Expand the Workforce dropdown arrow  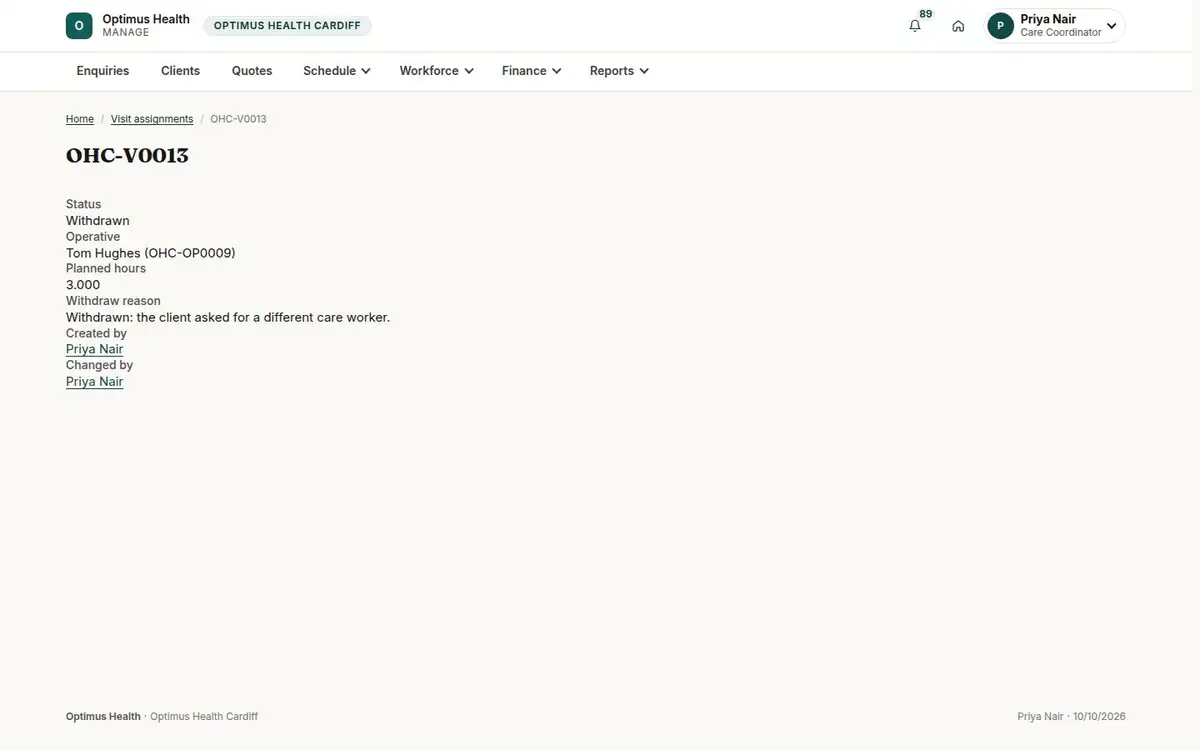click(469, 71)
